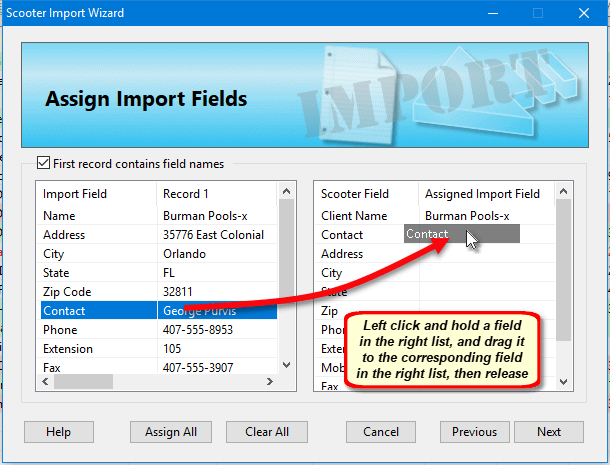Click the Cancel button

381,432
